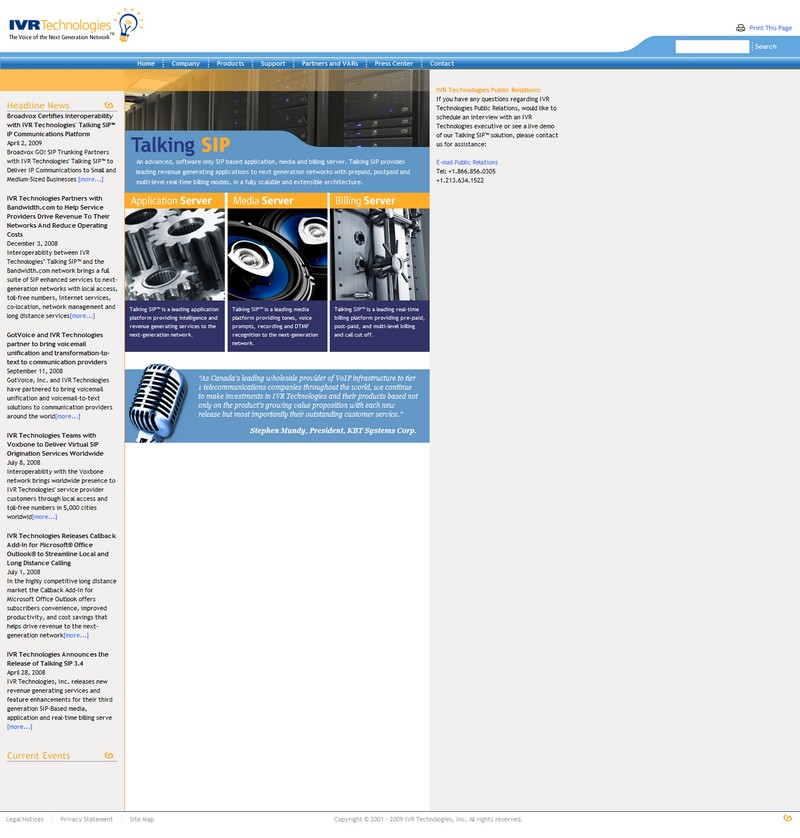Open the Company menu item
This screenshot has height=838, width=800.
pyautogui.click(x=185, y=64)
